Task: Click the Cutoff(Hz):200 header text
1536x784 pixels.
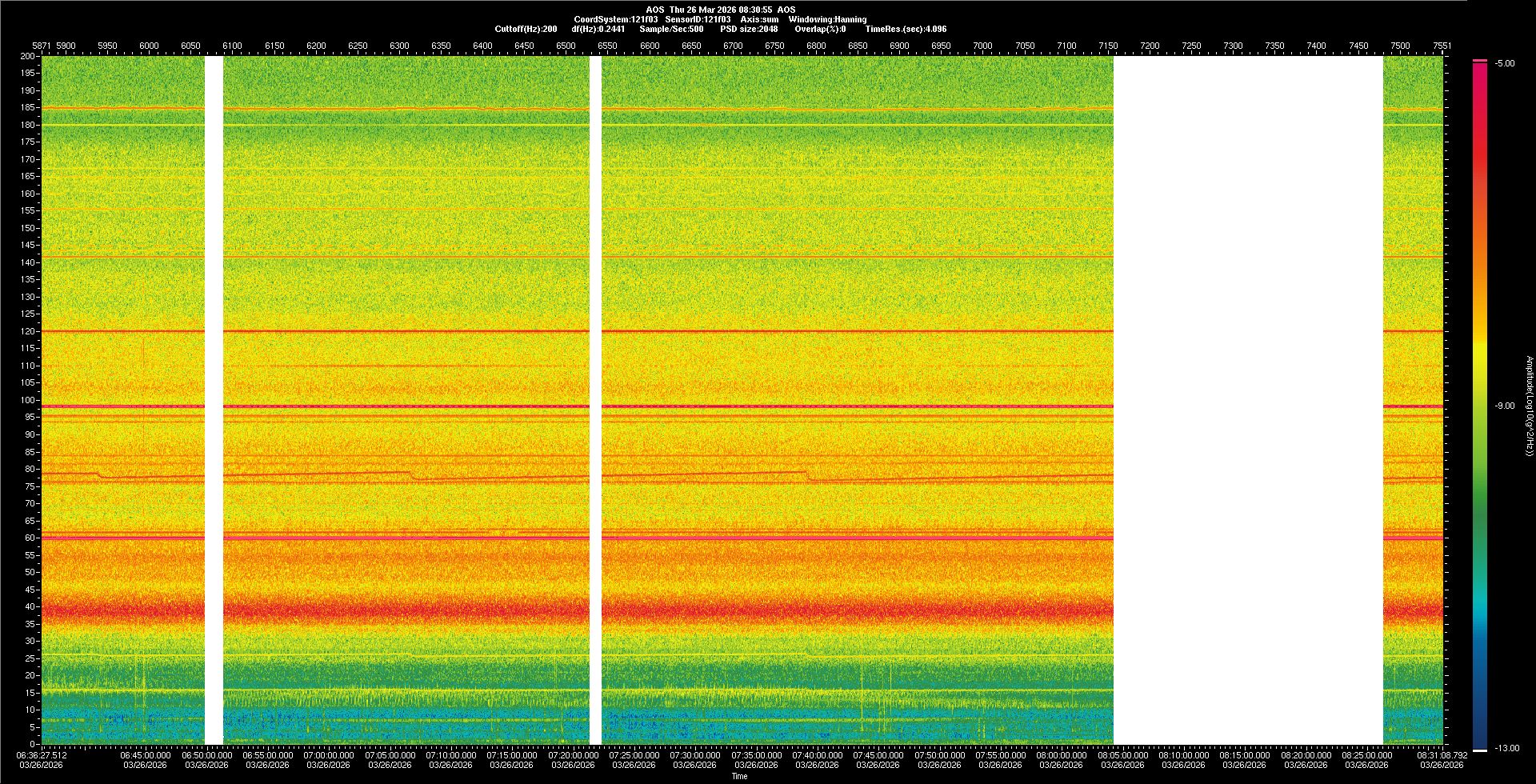Action: coord(526,29)
